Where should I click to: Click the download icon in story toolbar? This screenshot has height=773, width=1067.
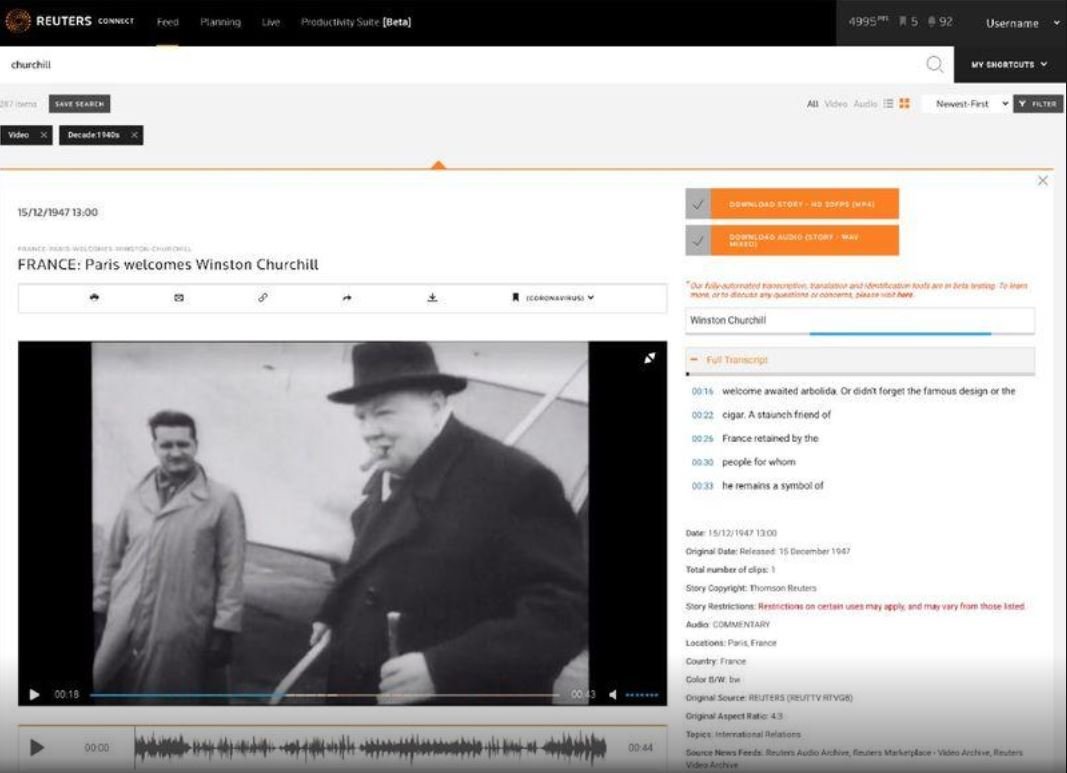point(432,297)
